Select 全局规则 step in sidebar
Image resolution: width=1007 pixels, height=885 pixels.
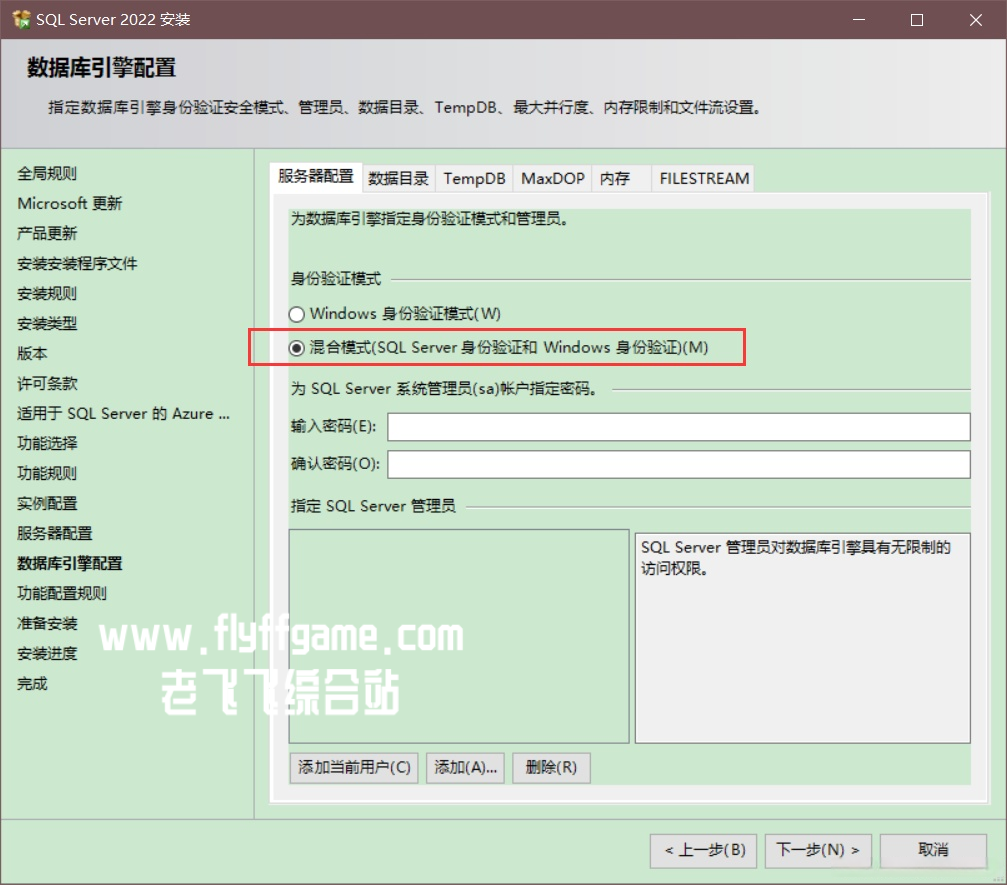(x=47, y=173)
